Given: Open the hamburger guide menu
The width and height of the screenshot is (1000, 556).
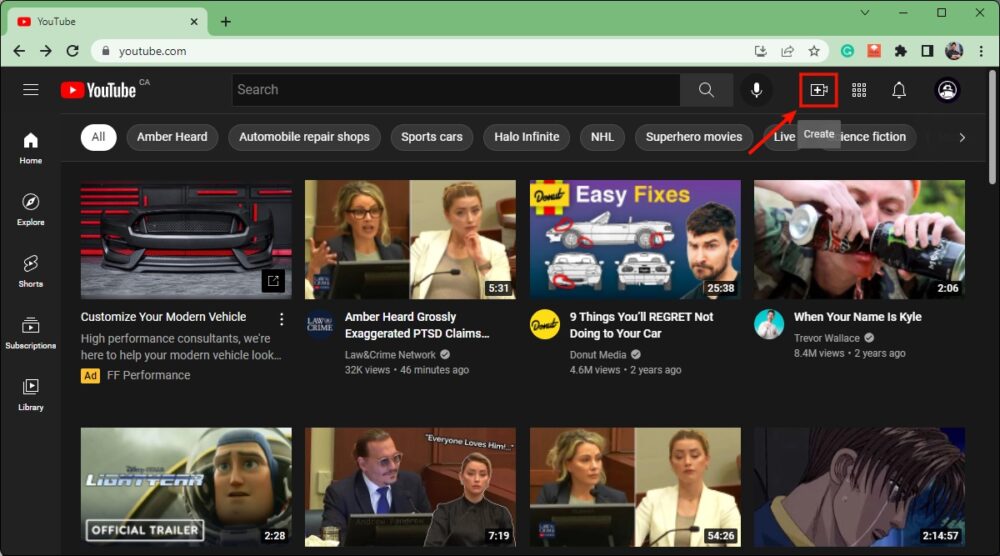Looking at the screenshot, I should [31, 90].
